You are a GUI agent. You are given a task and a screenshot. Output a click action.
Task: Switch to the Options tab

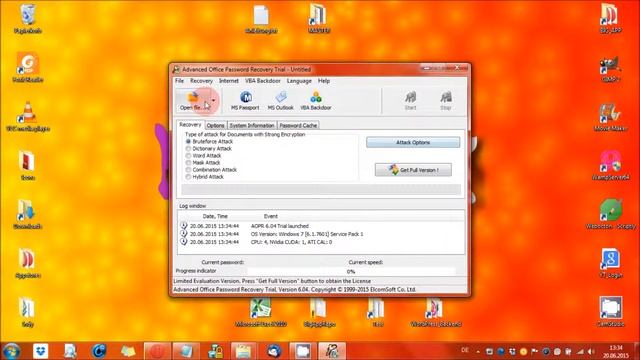(216, 125)
